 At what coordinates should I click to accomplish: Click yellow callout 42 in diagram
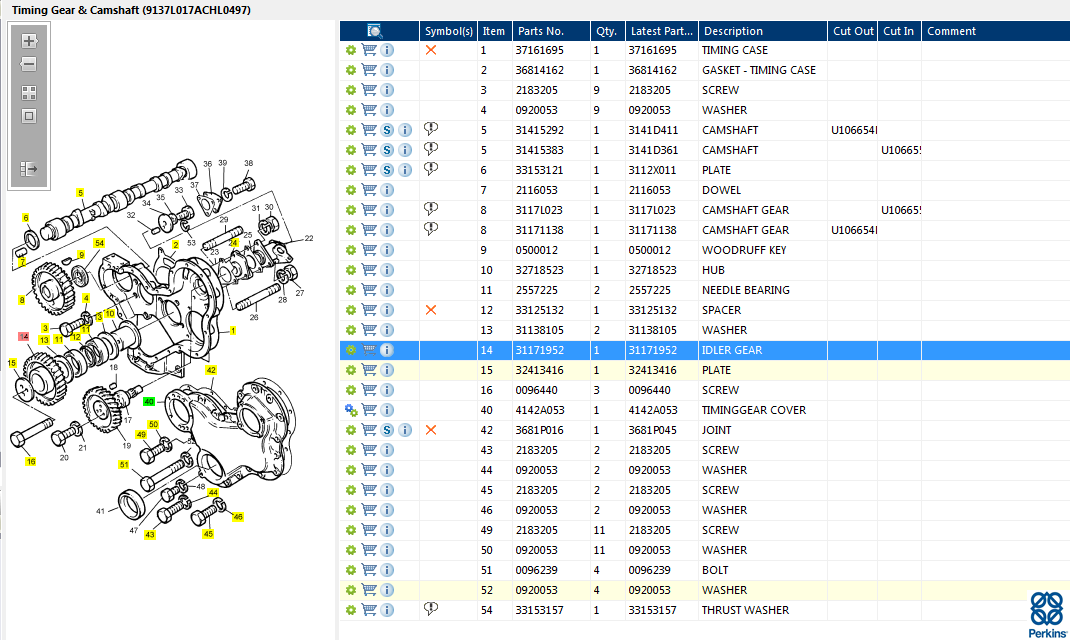[x=211, y=370]
